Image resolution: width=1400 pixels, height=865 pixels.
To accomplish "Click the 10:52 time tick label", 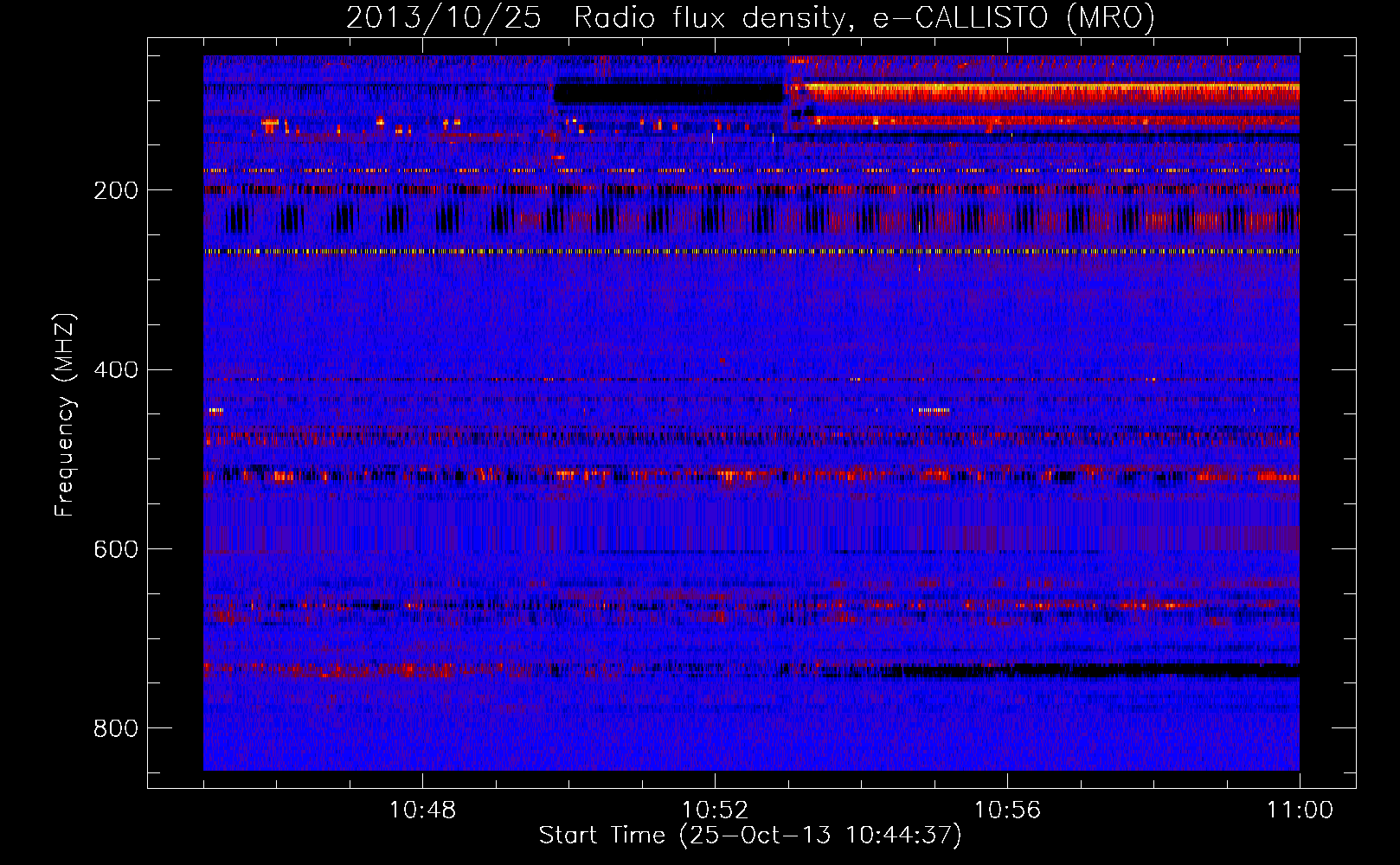I will 715,811.
